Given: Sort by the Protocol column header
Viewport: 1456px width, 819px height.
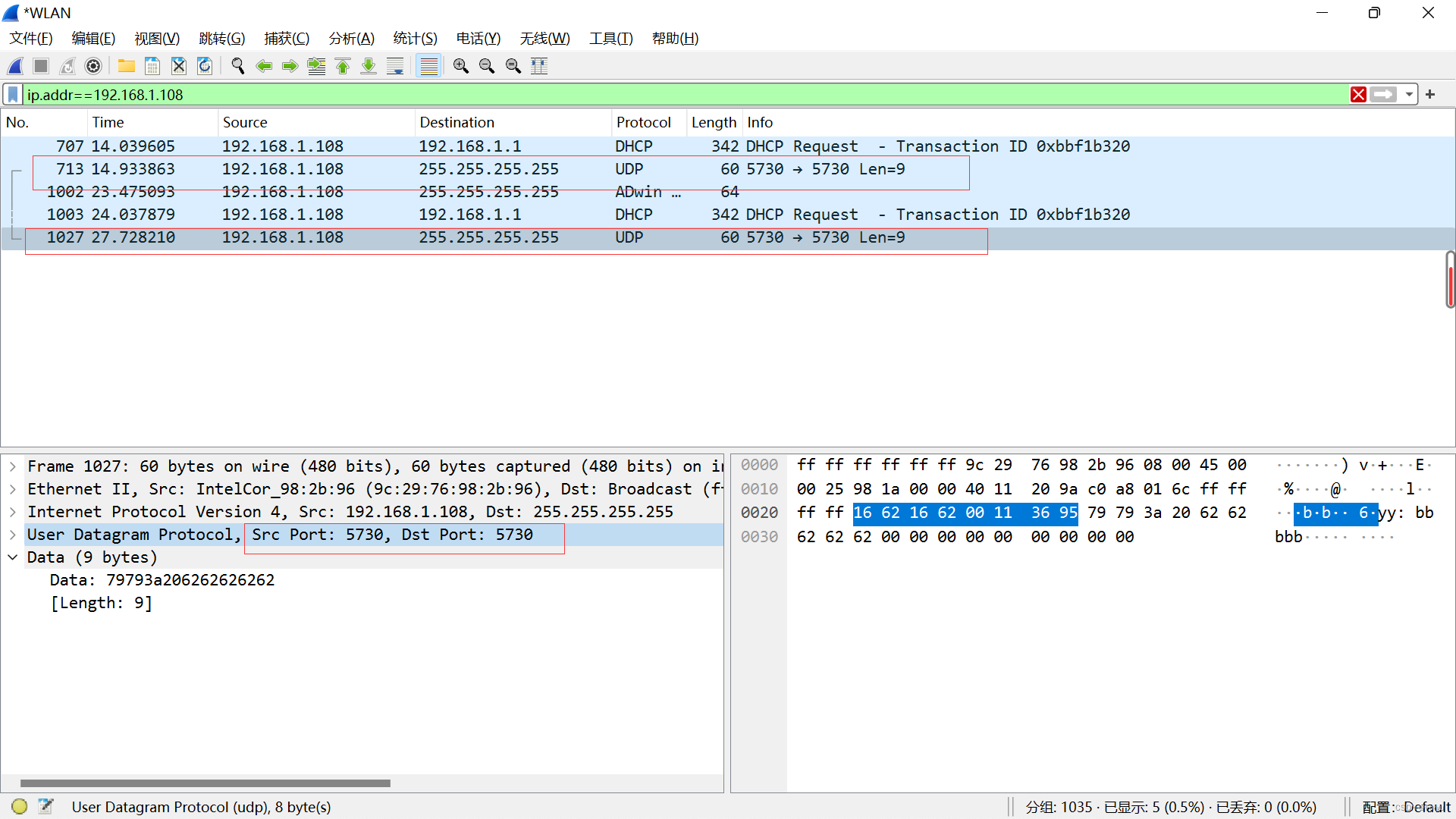Looking at the screenshot, I should coord(649,122).
